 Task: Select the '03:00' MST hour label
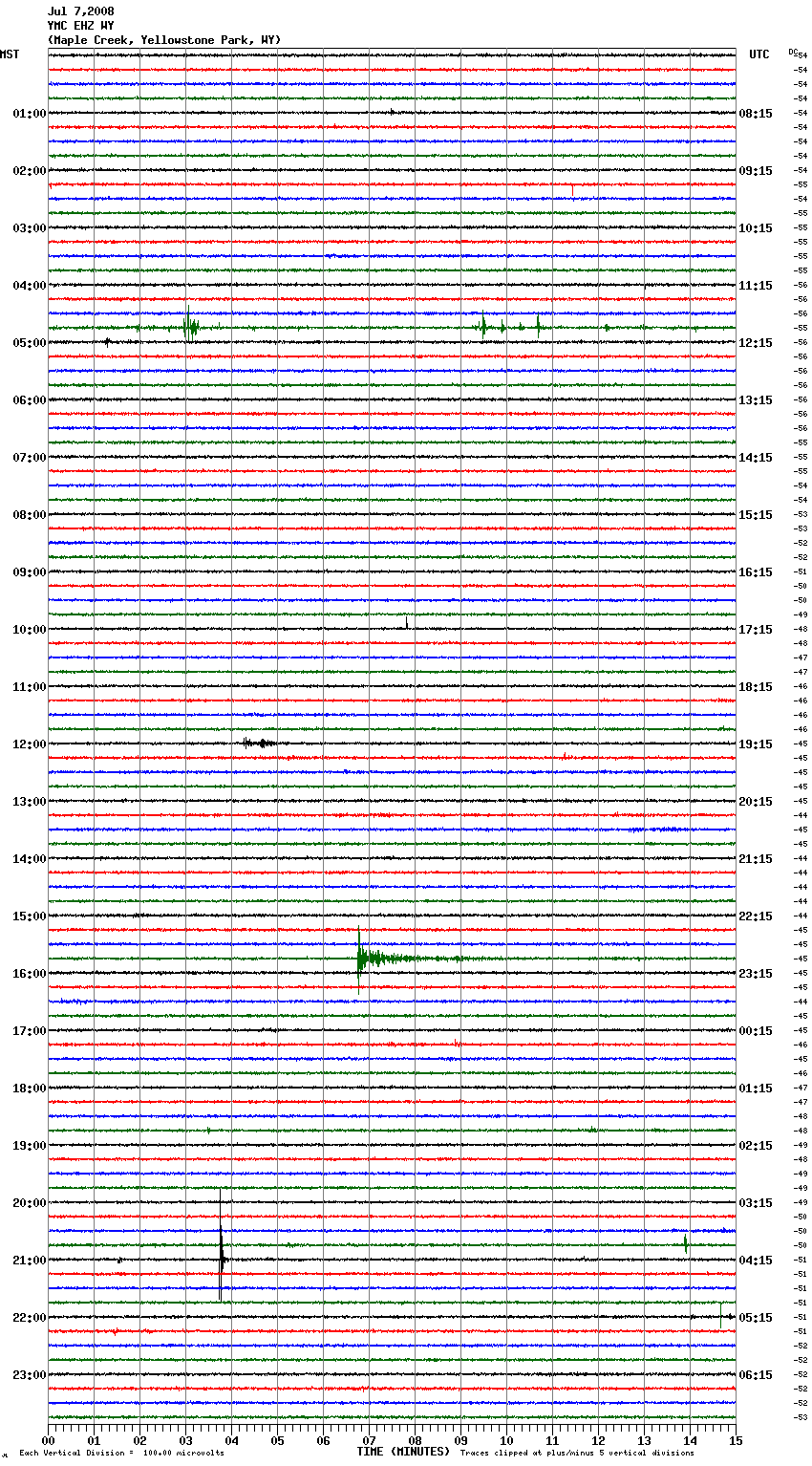coord(30,228)
